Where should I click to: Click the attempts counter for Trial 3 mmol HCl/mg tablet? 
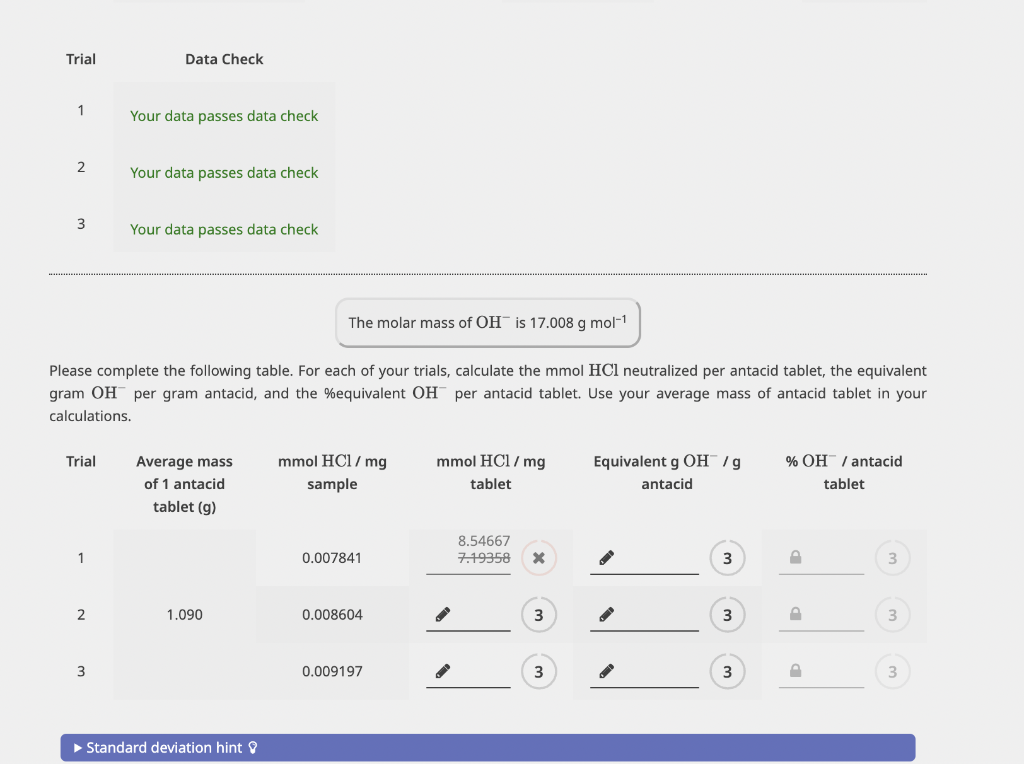pyautogui.click(x=539, y=671)
